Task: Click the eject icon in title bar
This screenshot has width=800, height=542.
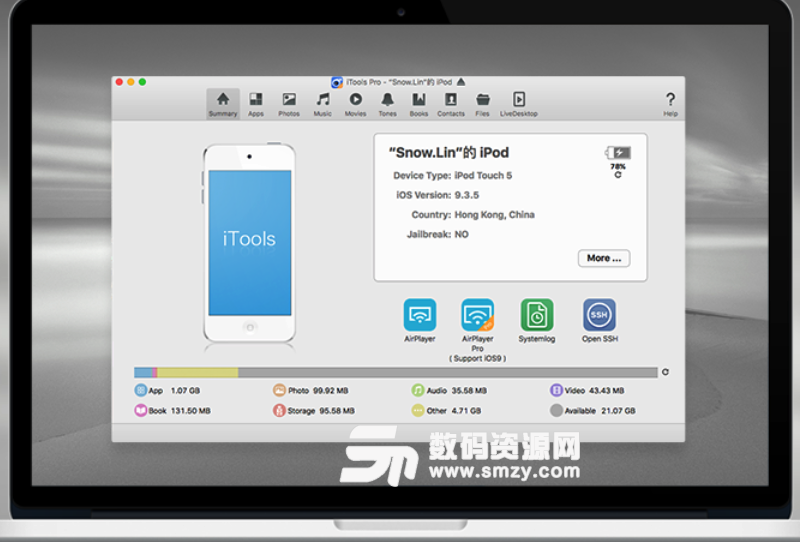Action: coord(461,82)
